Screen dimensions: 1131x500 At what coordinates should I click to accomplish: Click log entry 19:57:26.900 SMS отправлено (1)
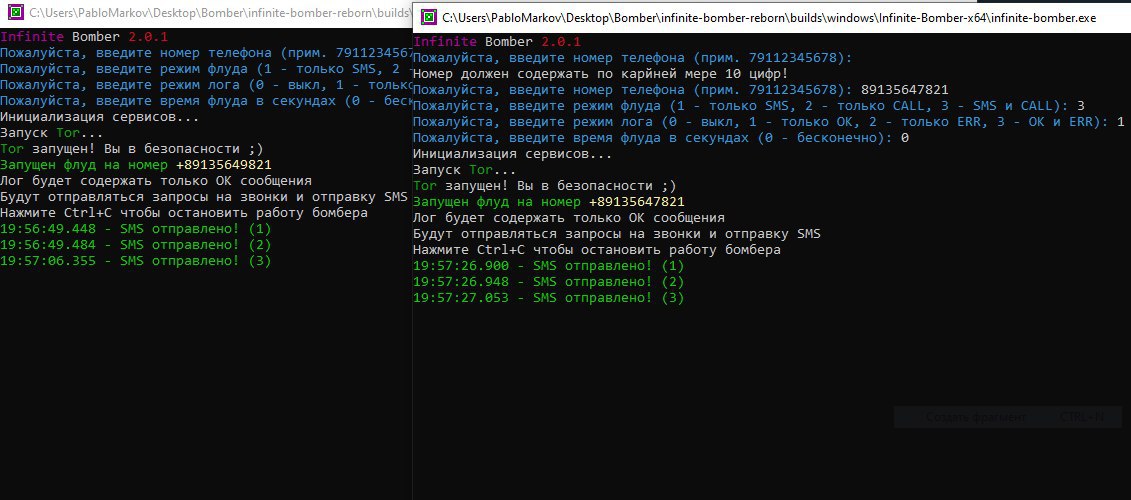[548, 266]
